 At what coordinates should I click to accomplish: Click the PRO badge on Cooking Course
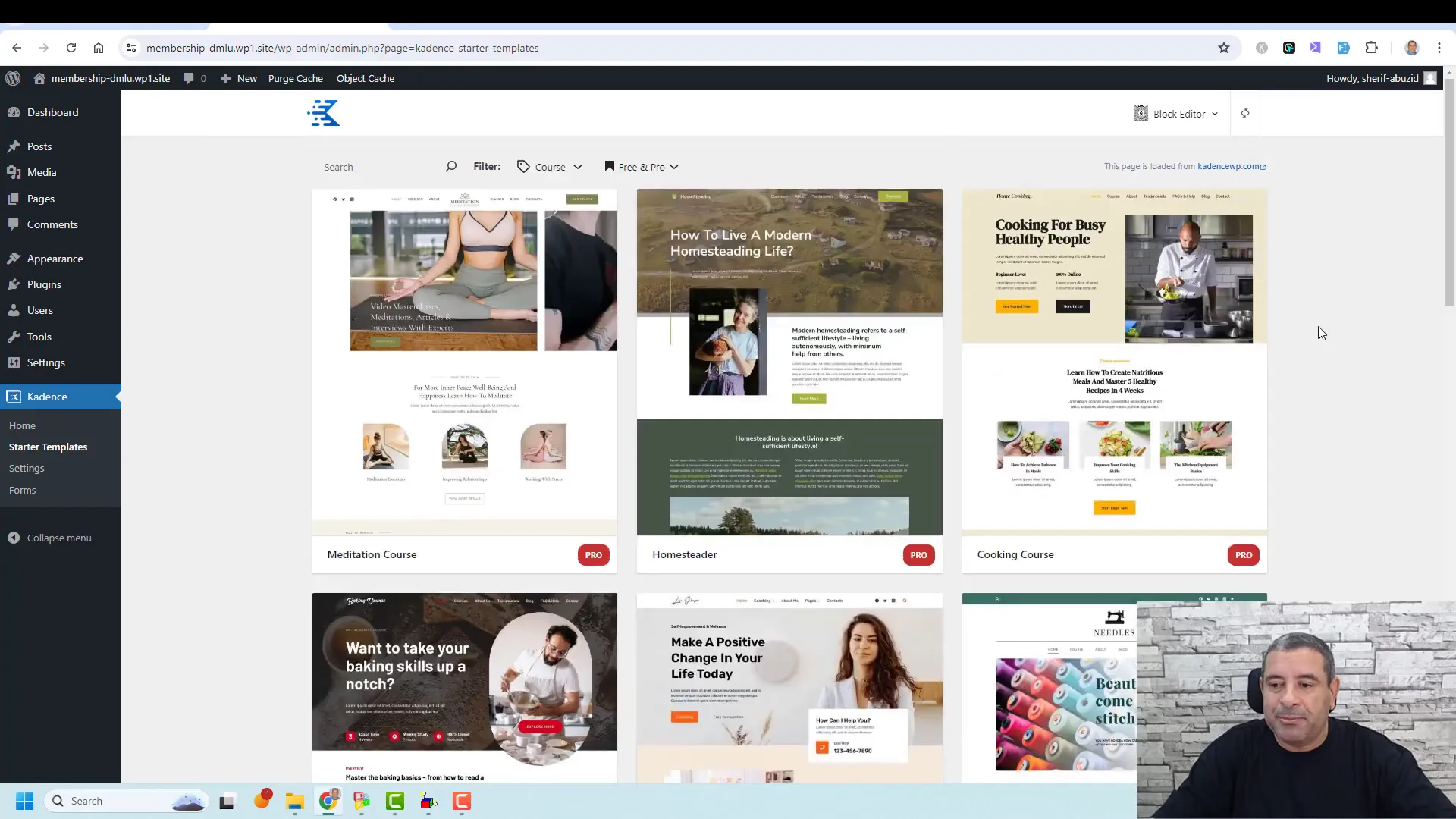[x=1243, y=555]
